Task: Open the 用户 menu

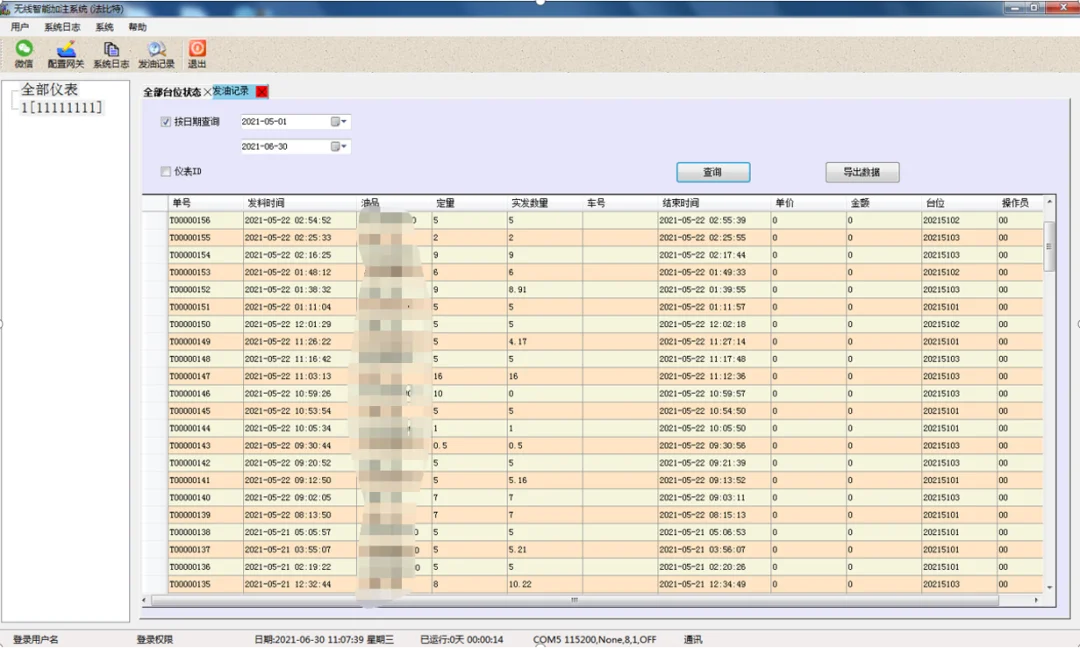Action: tap(20, 27)
